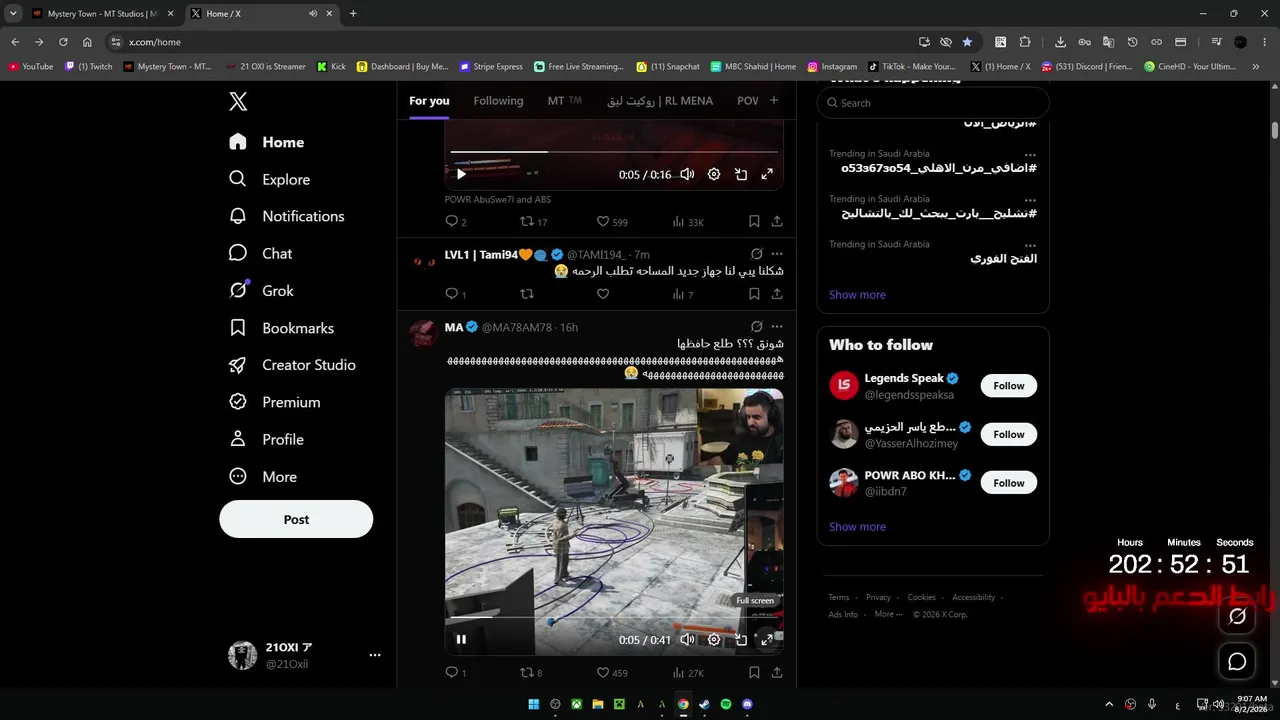Go to Notifications in the sidebar
Image resolution: width=1280 pixels, height=720 pixels.
click(287, 216)
